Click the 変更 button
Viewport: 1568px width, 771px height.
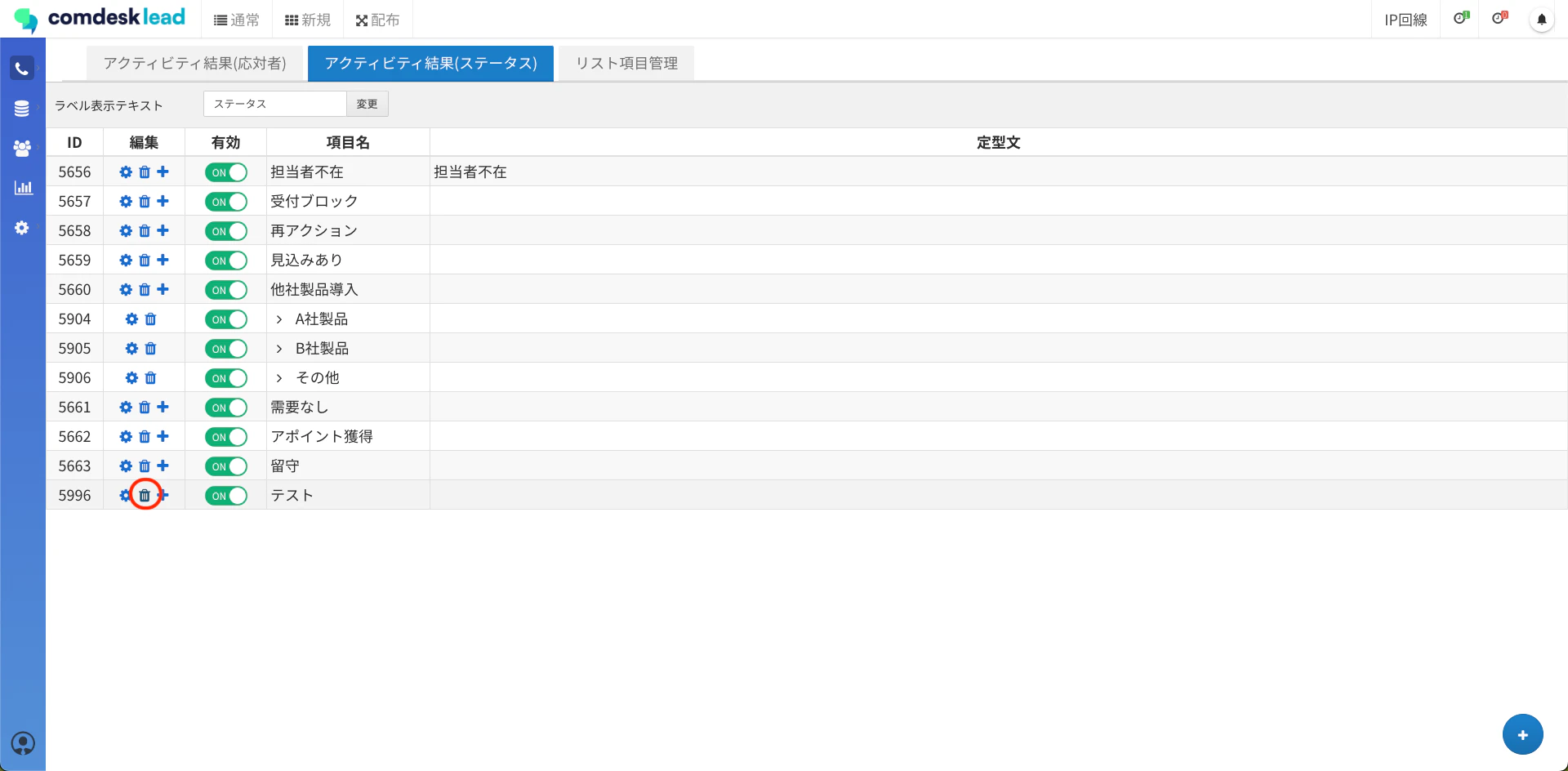(x=367, y=104)
